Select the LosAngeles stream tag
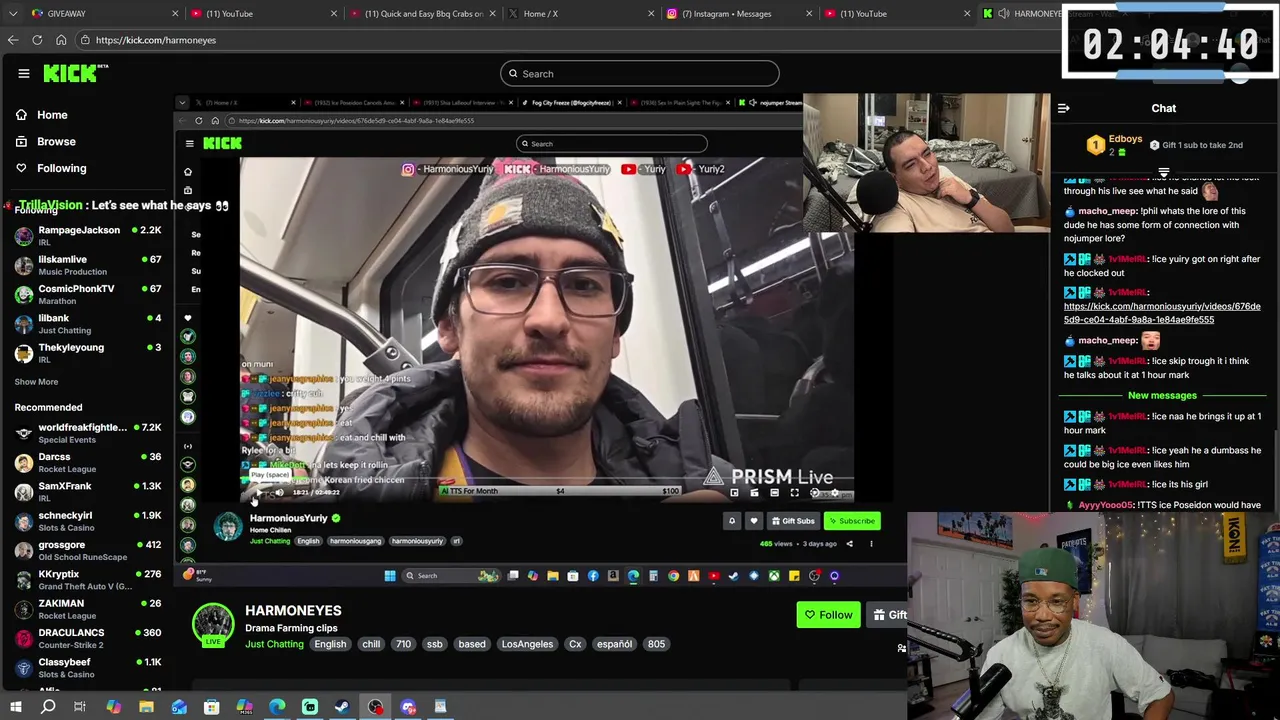The height and width of the screenshot is (720, 1280). tap(527, 644)
